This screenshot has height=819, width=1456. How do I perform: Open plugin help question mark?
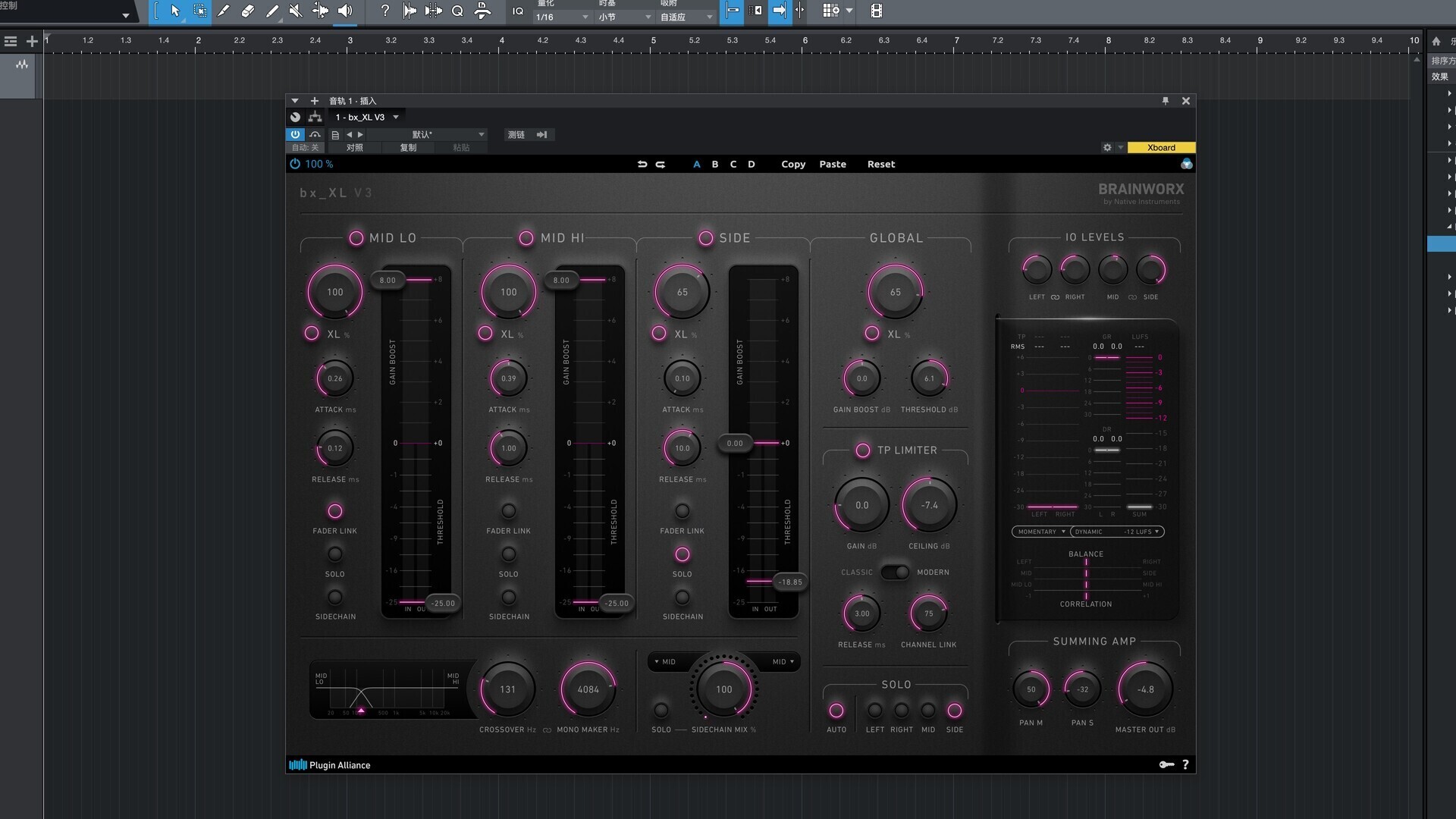(1185, 764)
